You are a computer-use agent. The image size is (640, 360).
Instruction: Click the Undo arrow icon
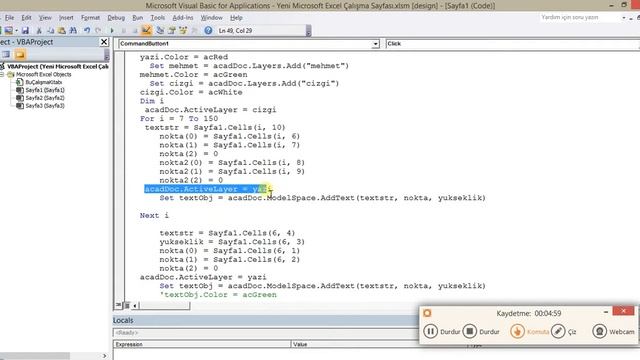pyautogui.click(x=87, y=31)
